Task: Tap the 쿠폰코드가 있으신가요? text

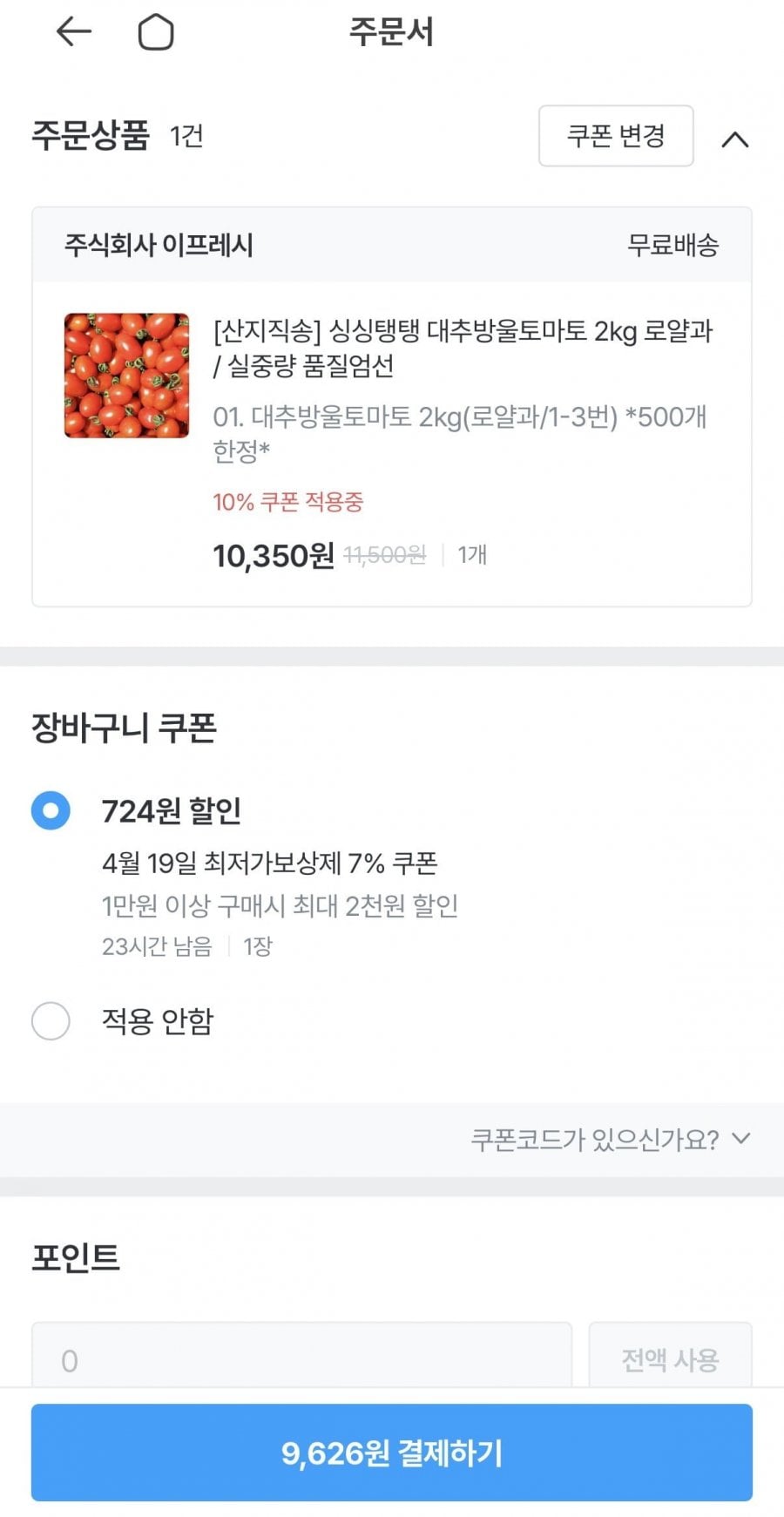Action: [595, 1139]
